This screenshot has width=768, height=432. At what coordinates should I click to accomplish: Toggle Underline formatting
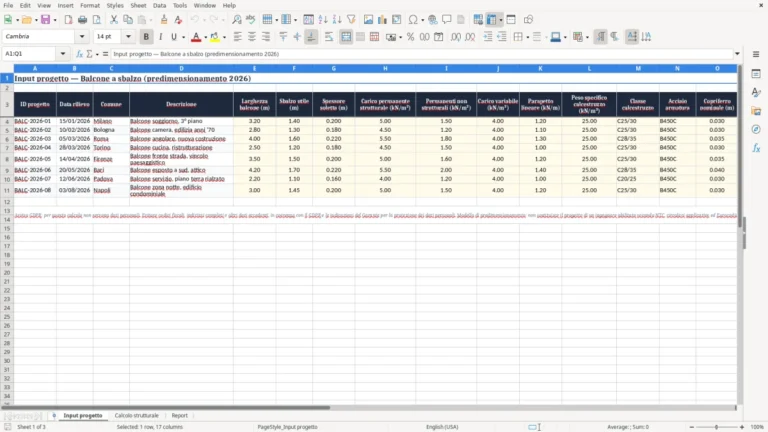click(x=173, y=37)
